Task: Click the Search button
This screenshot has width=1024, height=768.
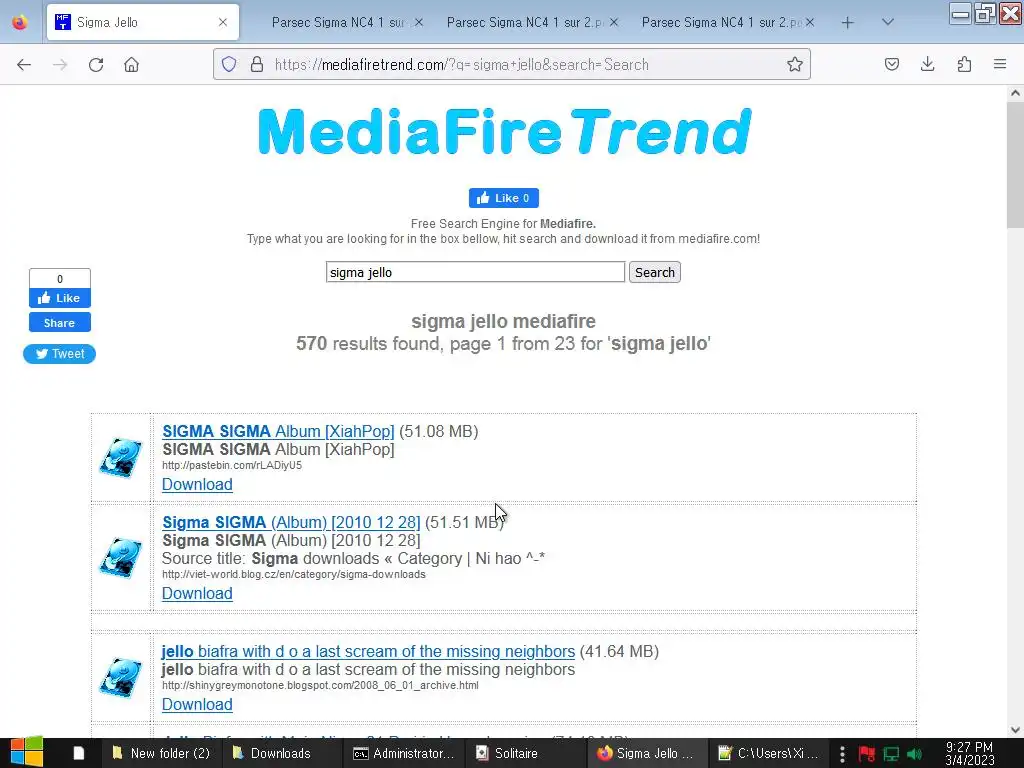Action: coord(654,272)
